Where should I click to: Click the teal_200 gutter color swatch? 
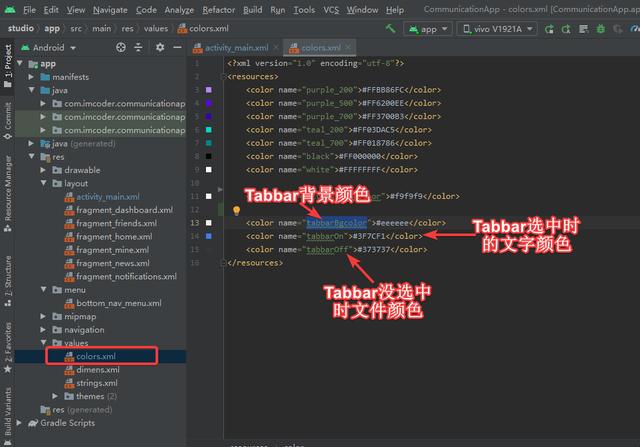click(x=209, y=130)
